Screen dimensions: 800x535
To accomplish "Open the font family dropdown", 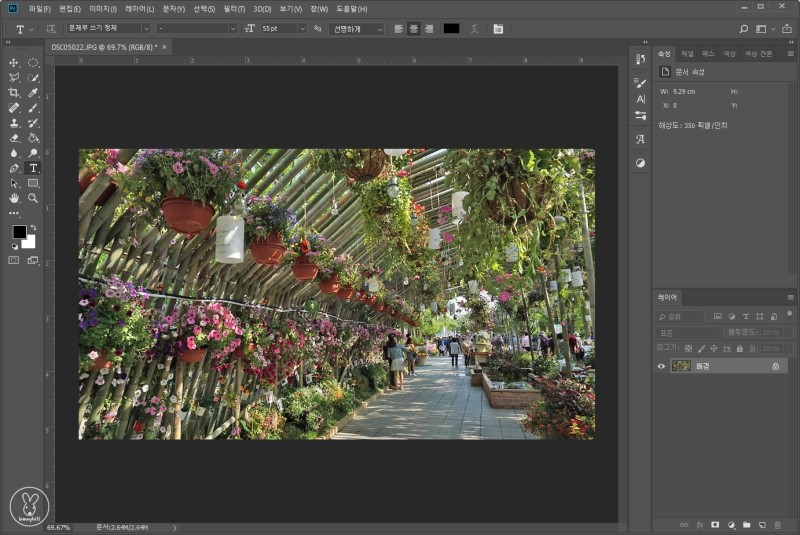I will click(146, 29).
